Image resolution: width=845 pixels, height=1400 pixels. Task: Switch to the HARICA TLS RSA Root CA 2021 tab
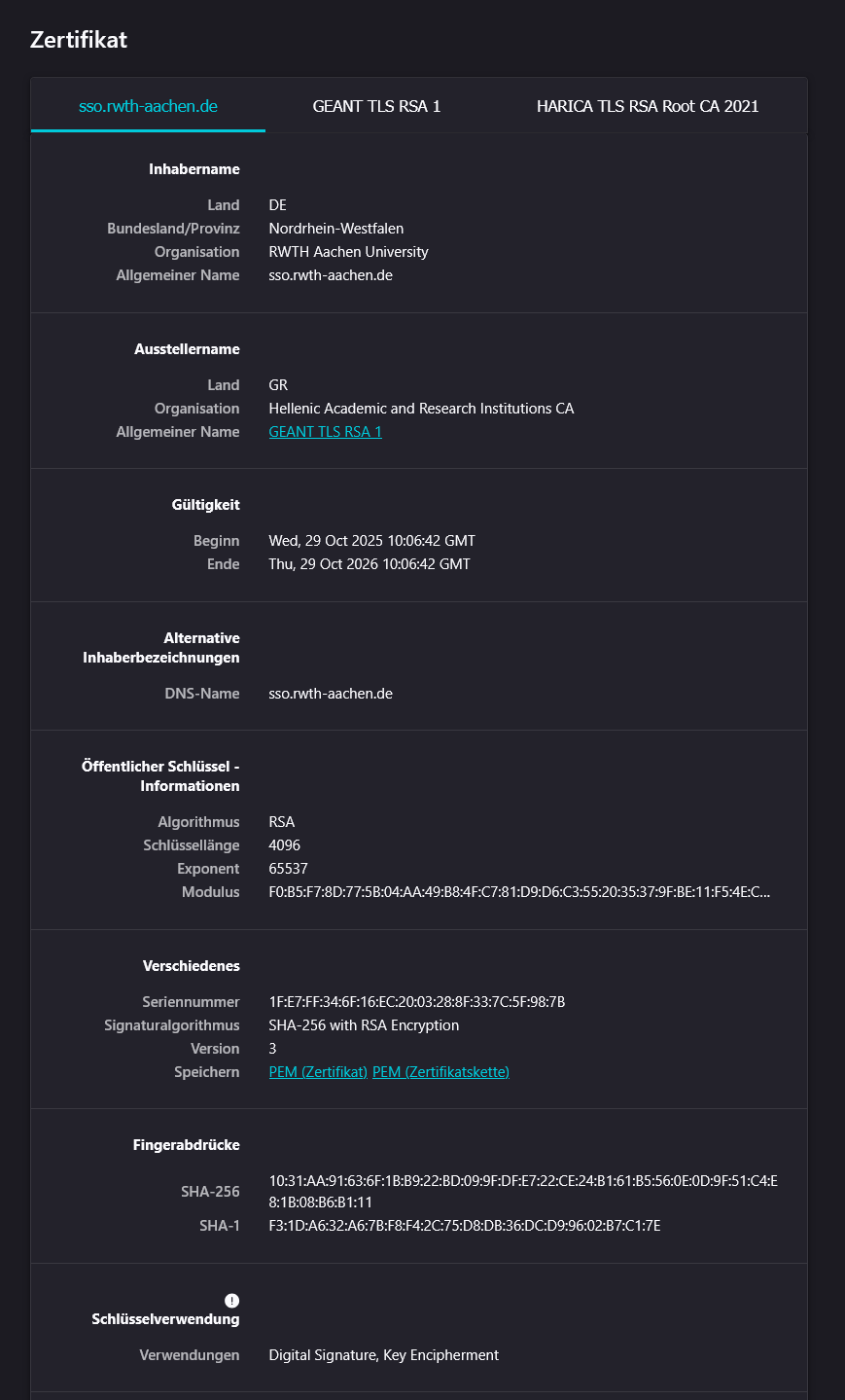649,106
